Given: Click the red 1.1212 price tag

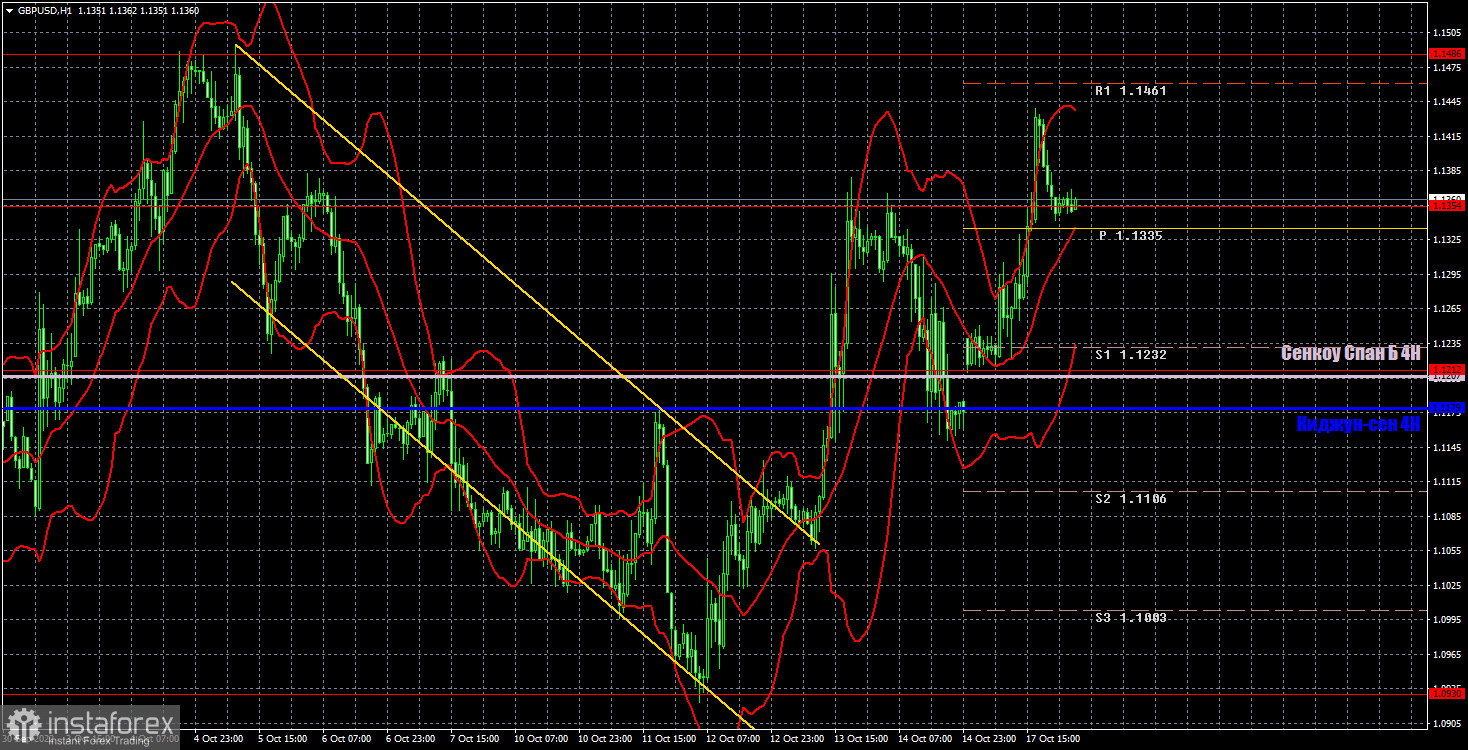Looking at the screenshot, I should (1447, 370).
